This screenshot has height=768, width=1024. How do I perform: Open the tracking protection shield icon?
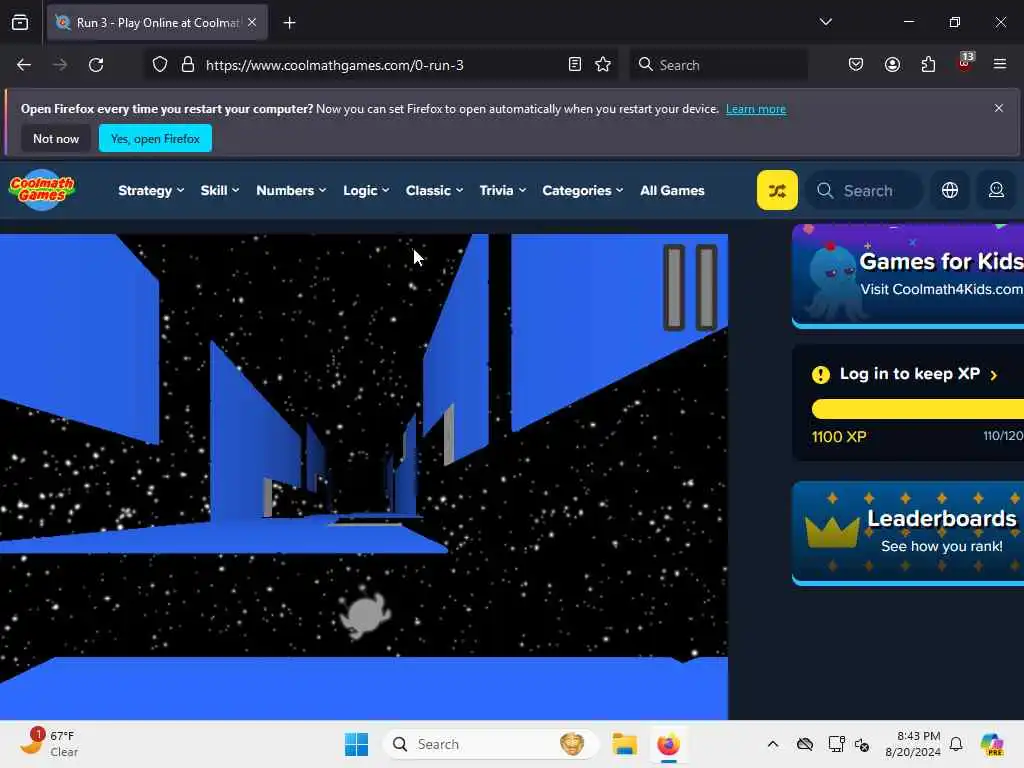click(x=160, y=65)
